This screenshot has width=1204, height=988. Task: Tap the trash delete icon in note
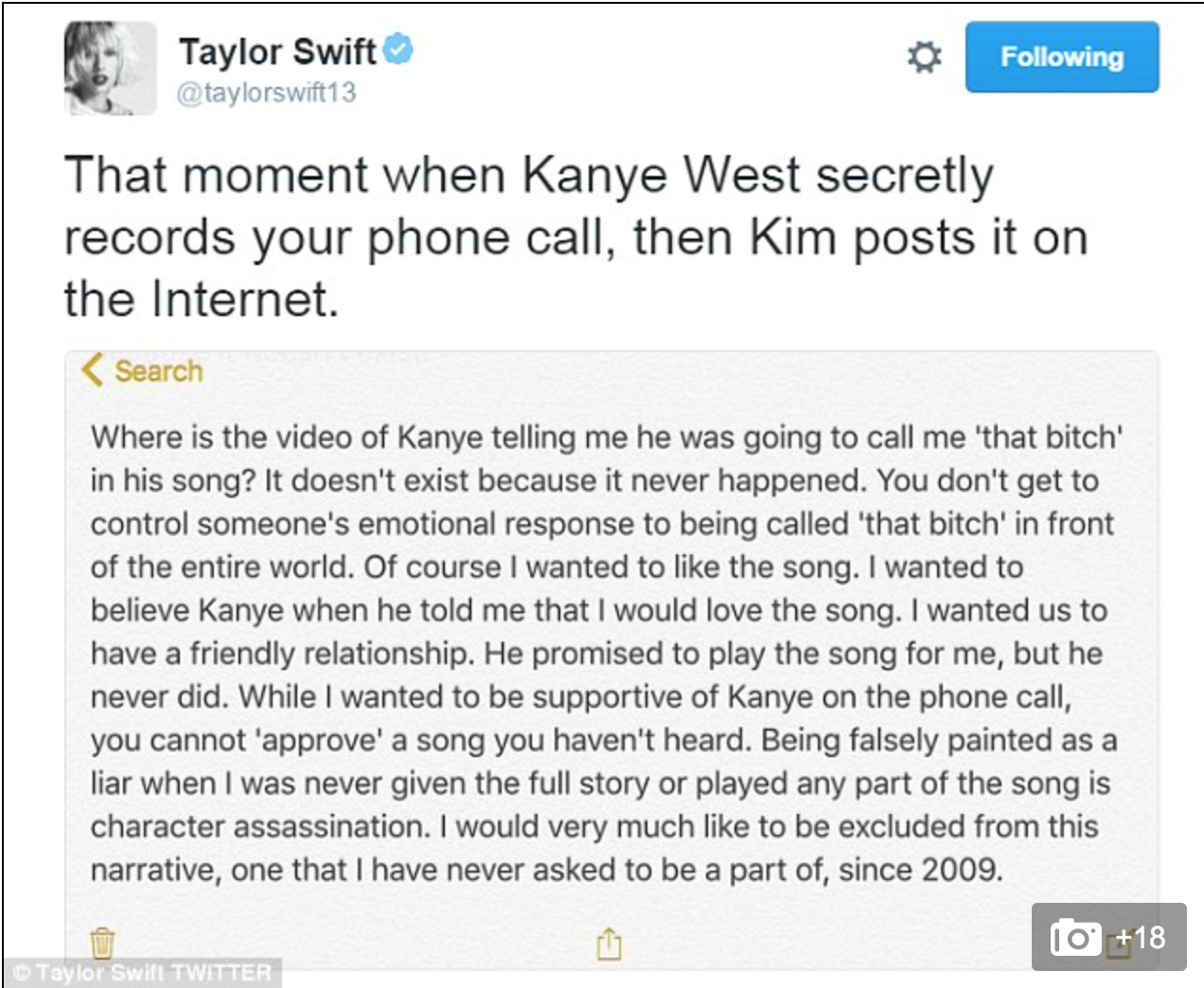coord(102,943)
